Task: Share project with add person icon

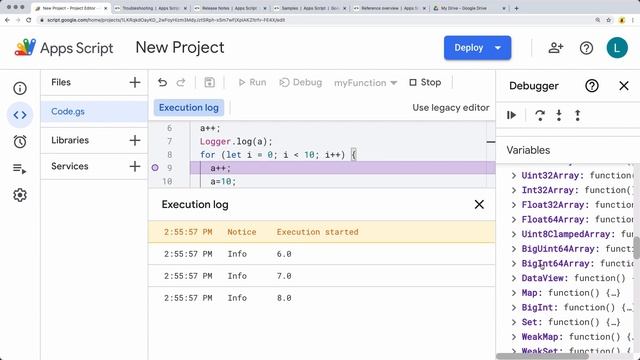Action: (556, 48)
